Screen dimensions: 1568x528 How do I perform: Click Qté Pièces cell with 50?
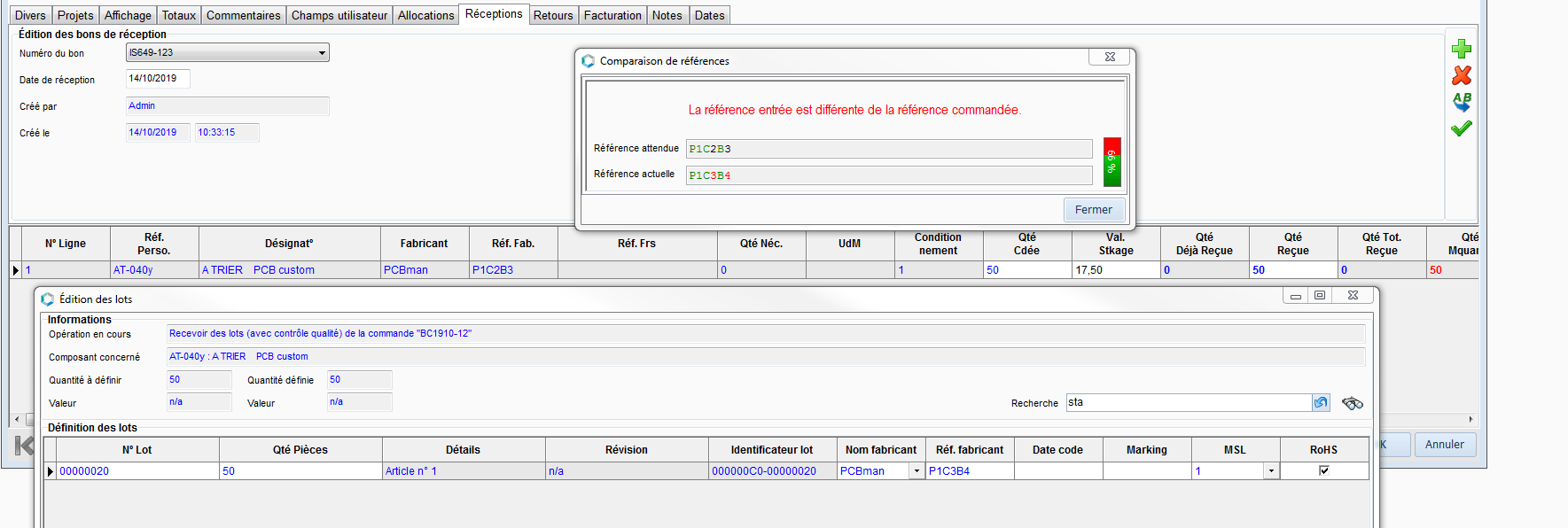(301, 471)
